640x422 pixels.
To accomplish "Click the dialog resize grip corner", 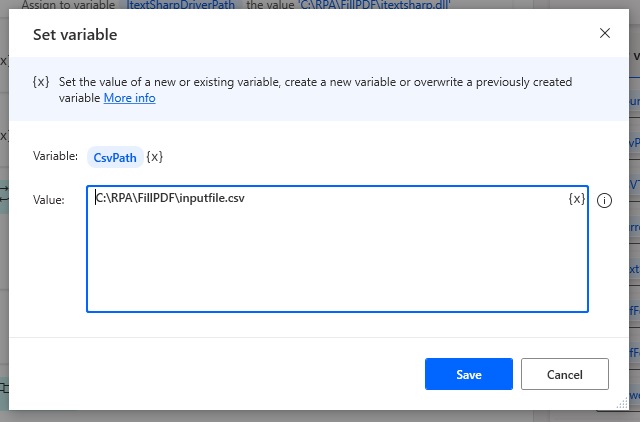I will point(622,403).
